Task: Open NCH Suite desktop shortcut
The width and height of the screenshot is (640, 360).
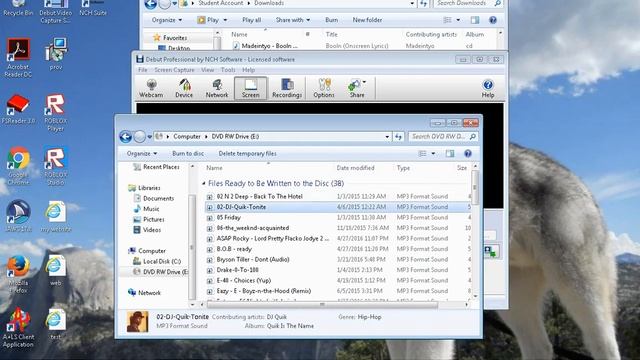Action: click(93, 8)
